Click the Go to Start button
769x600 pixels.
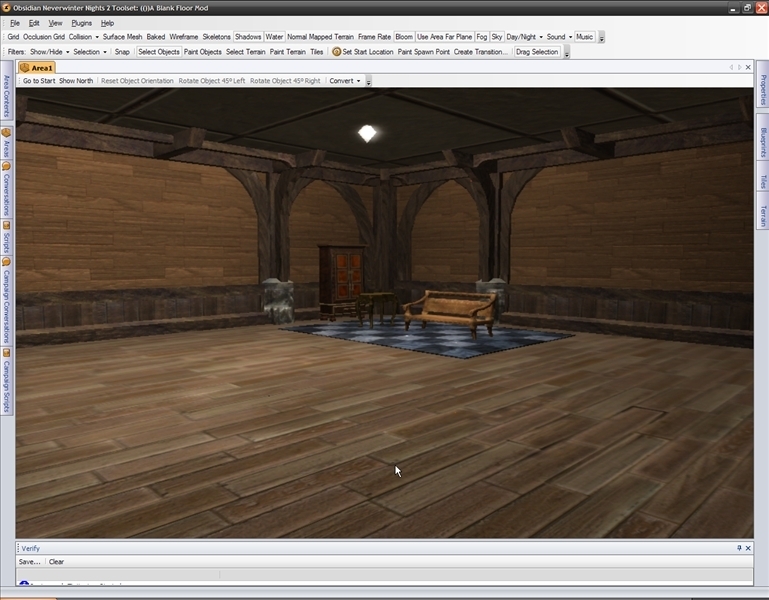click(x=39, y=81)
